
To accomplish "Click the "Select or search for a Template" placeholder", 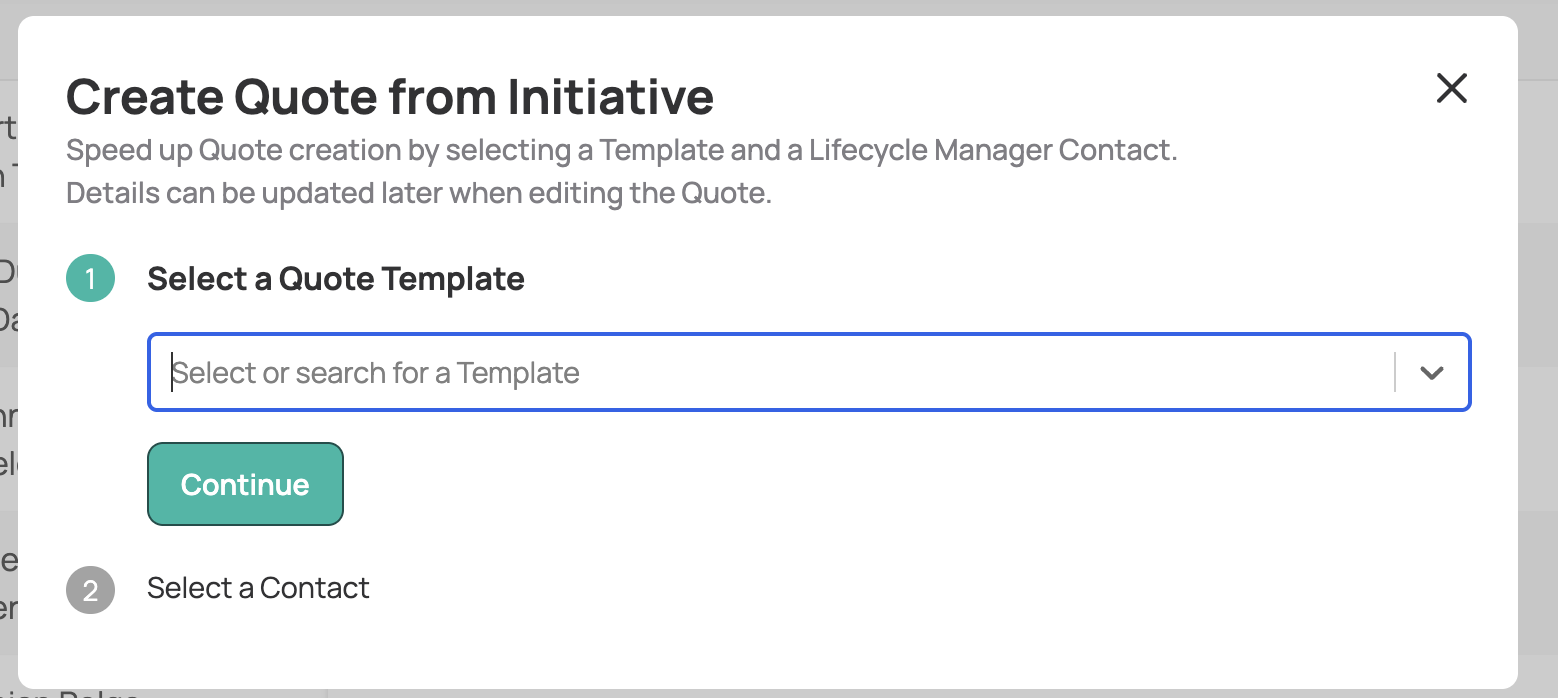I will click(x=376, y=373).
